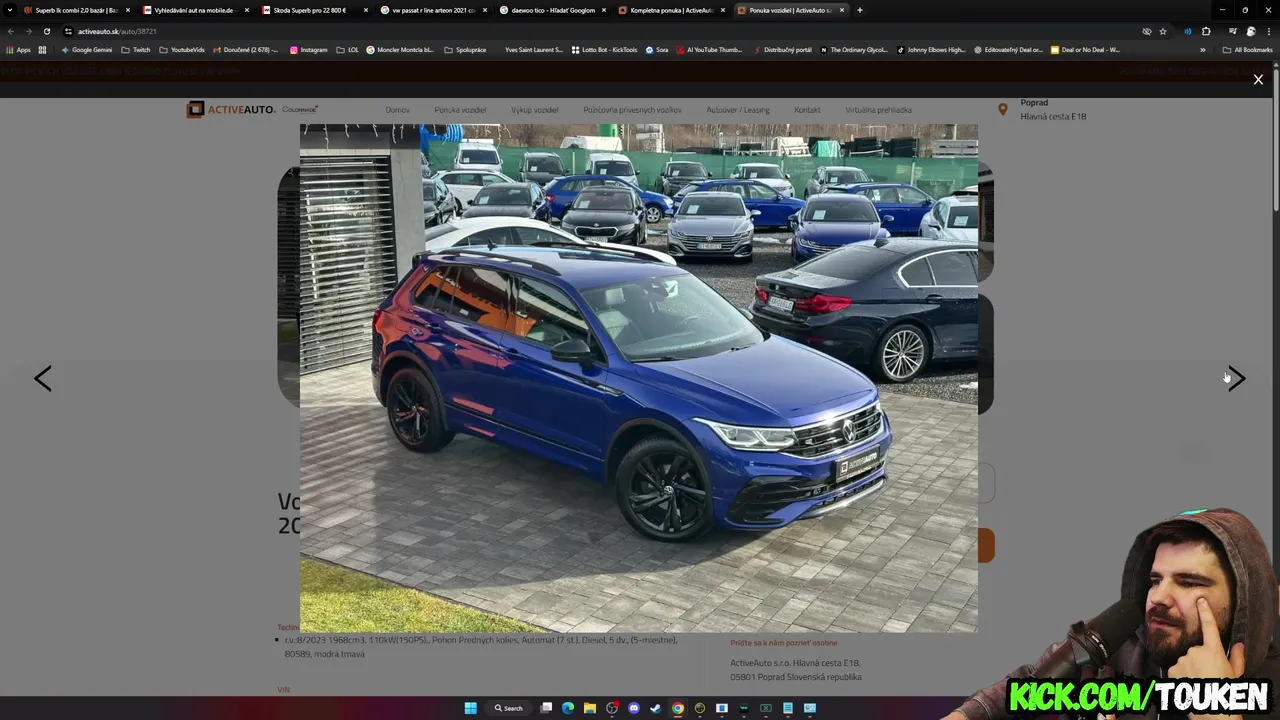Open Sora bookmark

pos(657,50)
